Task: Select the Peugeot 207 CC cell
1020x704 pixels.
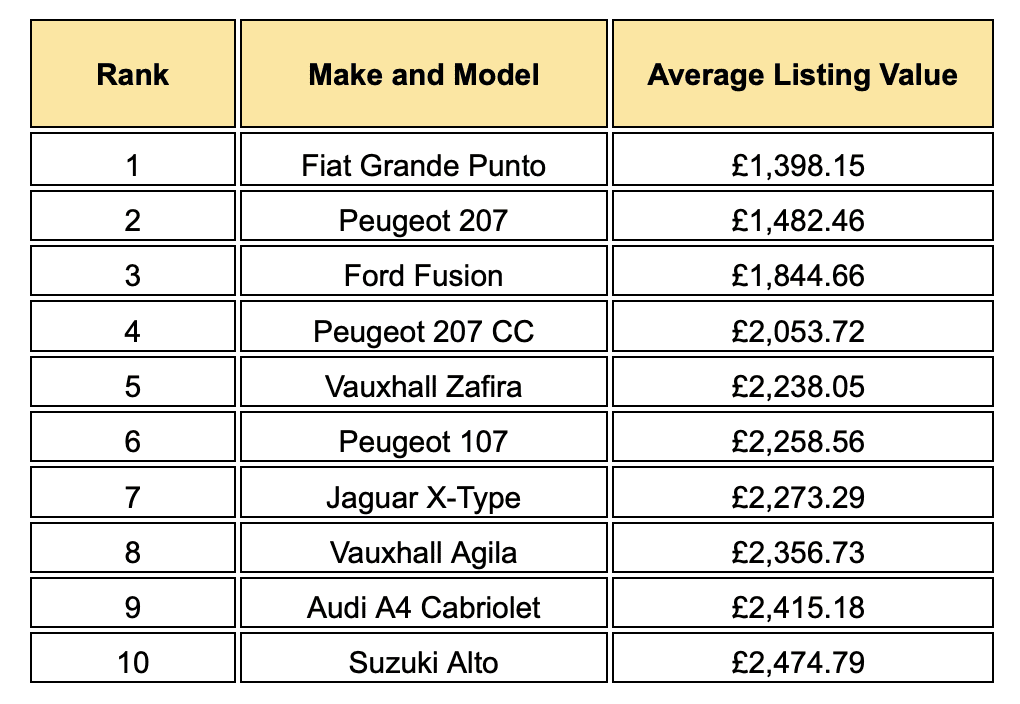Action: (x=423, y=326)
